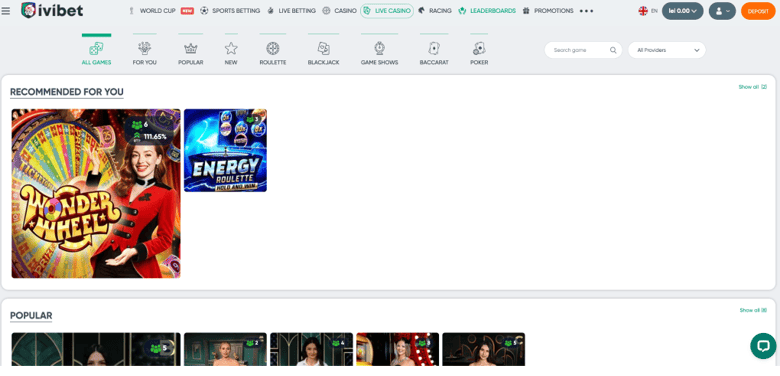Open the World Cup section
Screen dimensions: 780x376
(x=157, y=10)
